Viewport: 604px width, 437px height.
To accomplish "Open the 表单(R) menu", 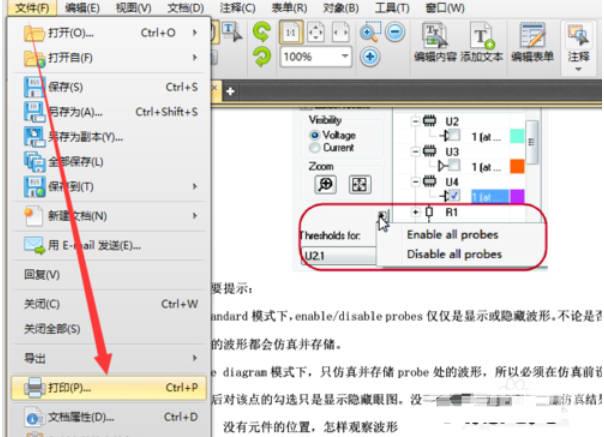I will [x=289, y=8].
